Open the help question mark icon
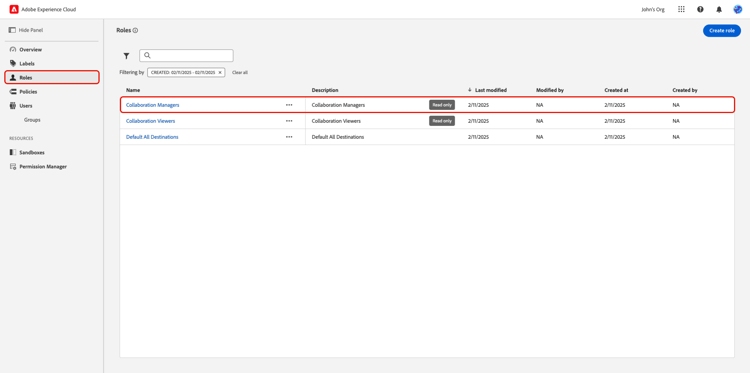Viewport: 750px width, 373px height. pyautogui.click(x=700, y=9)
